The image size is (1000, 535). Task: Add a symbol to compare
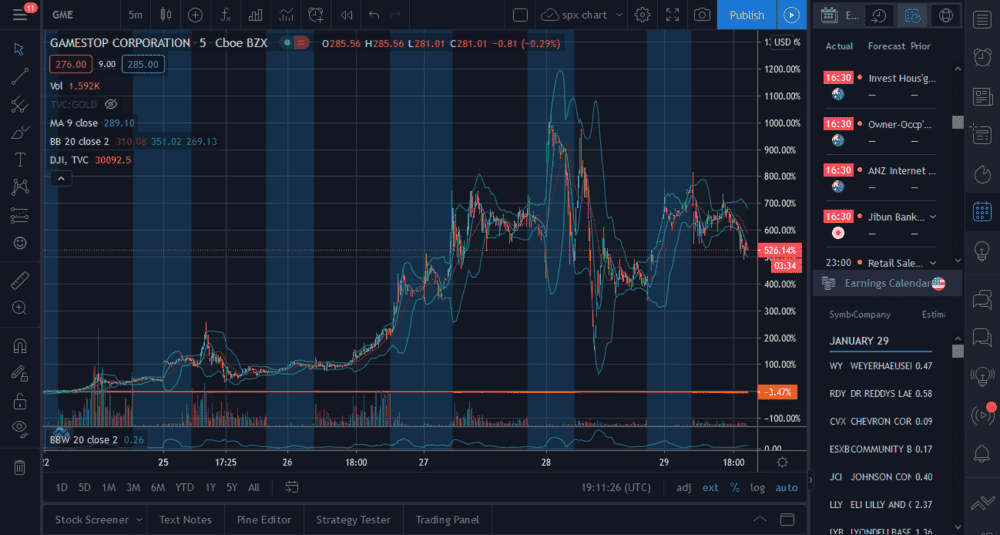[x=195, y=15]
